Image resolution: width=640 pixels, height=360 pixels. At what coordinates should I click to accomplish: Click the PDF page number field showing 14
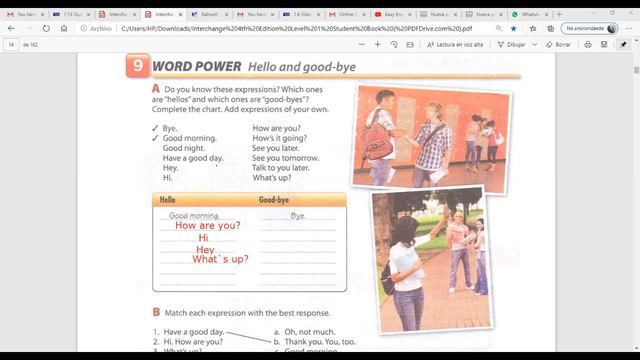(11, 44)
